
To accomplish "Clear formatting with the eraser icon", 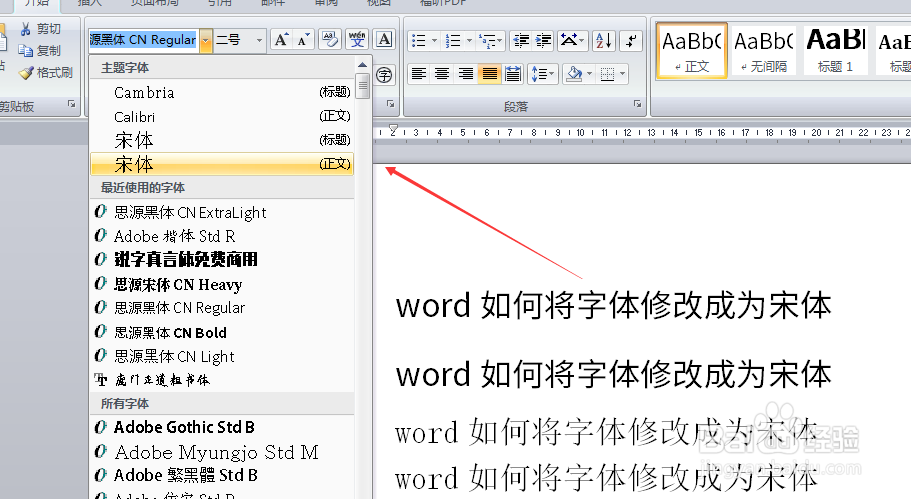I will point(330,40).
